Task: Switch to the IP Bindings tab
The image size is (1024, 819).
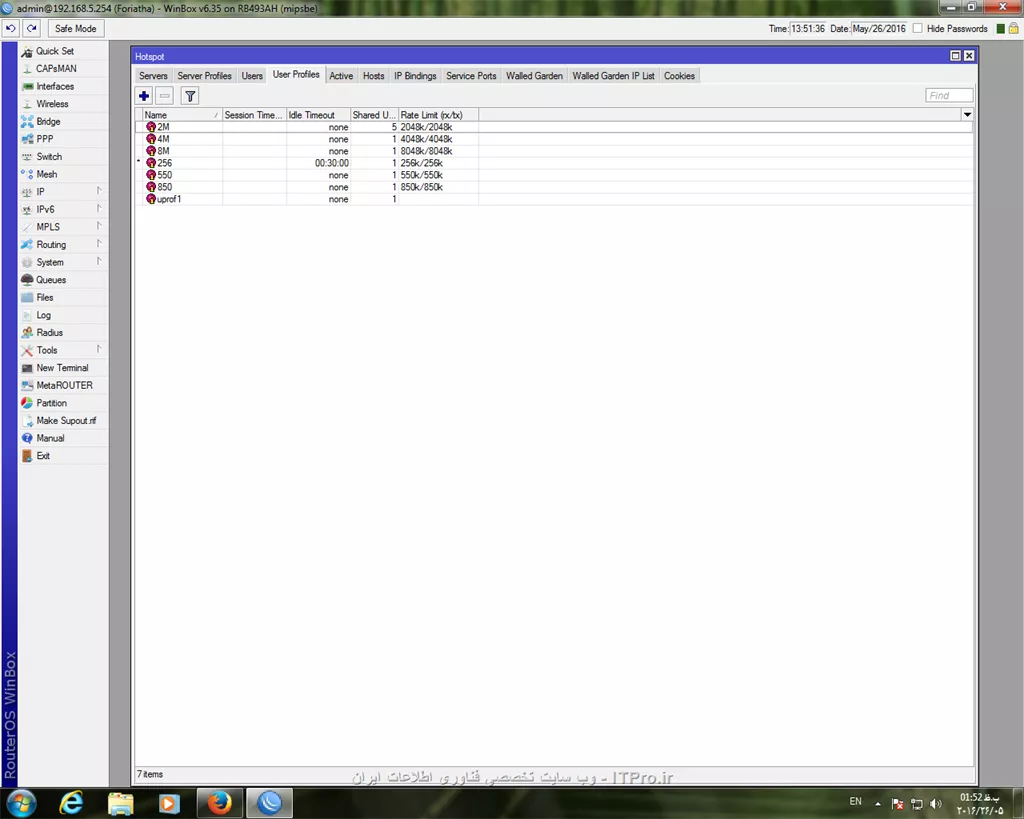Action: 415,76
